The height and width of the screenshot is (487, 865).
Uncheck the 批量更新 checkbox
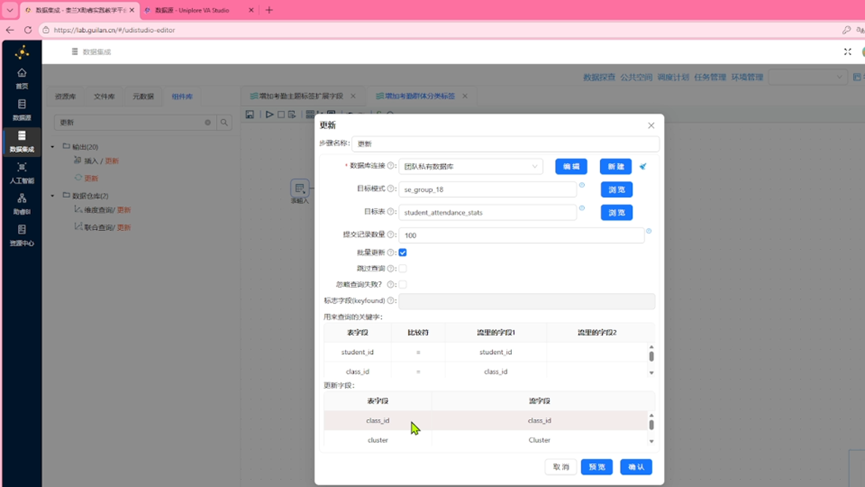pyautogui.click(x=403, y=253)
